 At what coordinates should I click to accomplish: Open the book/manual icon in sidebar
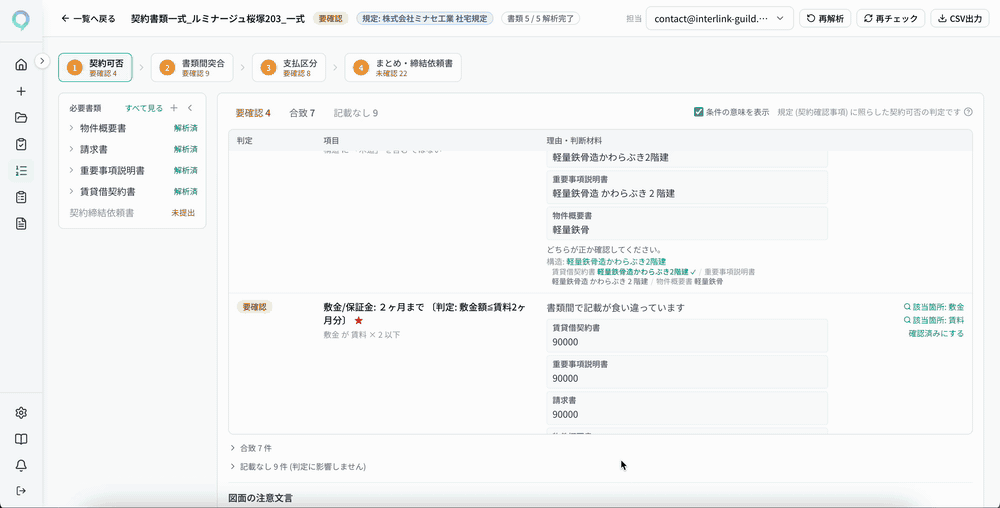[21, 439]
